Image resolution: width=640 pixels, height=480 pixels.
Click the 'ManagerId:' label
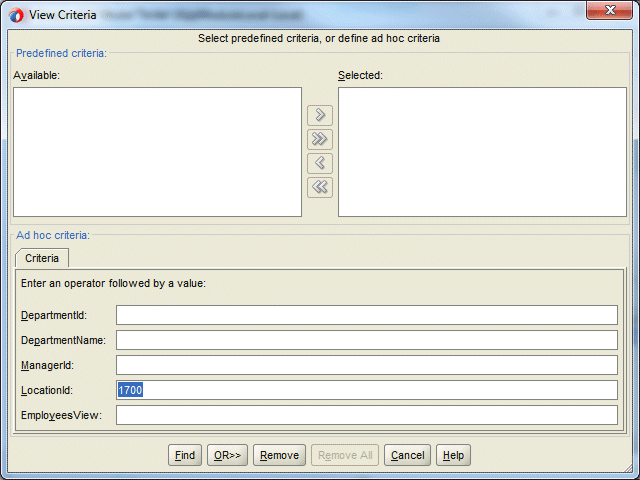pyautogui.click(x=47, y=365)
